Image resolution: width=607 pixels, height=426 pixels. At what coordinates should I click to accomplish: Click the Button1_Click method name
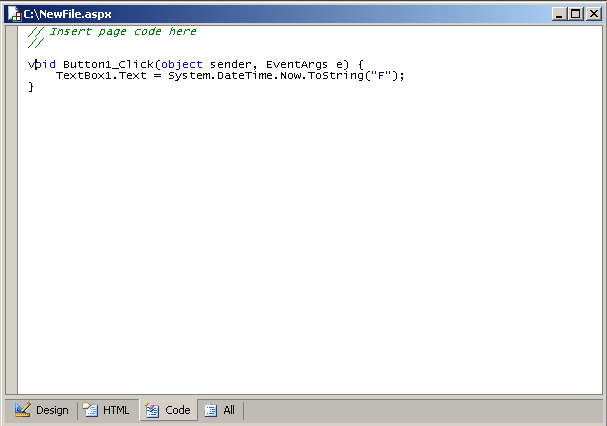tap(108, 64)
